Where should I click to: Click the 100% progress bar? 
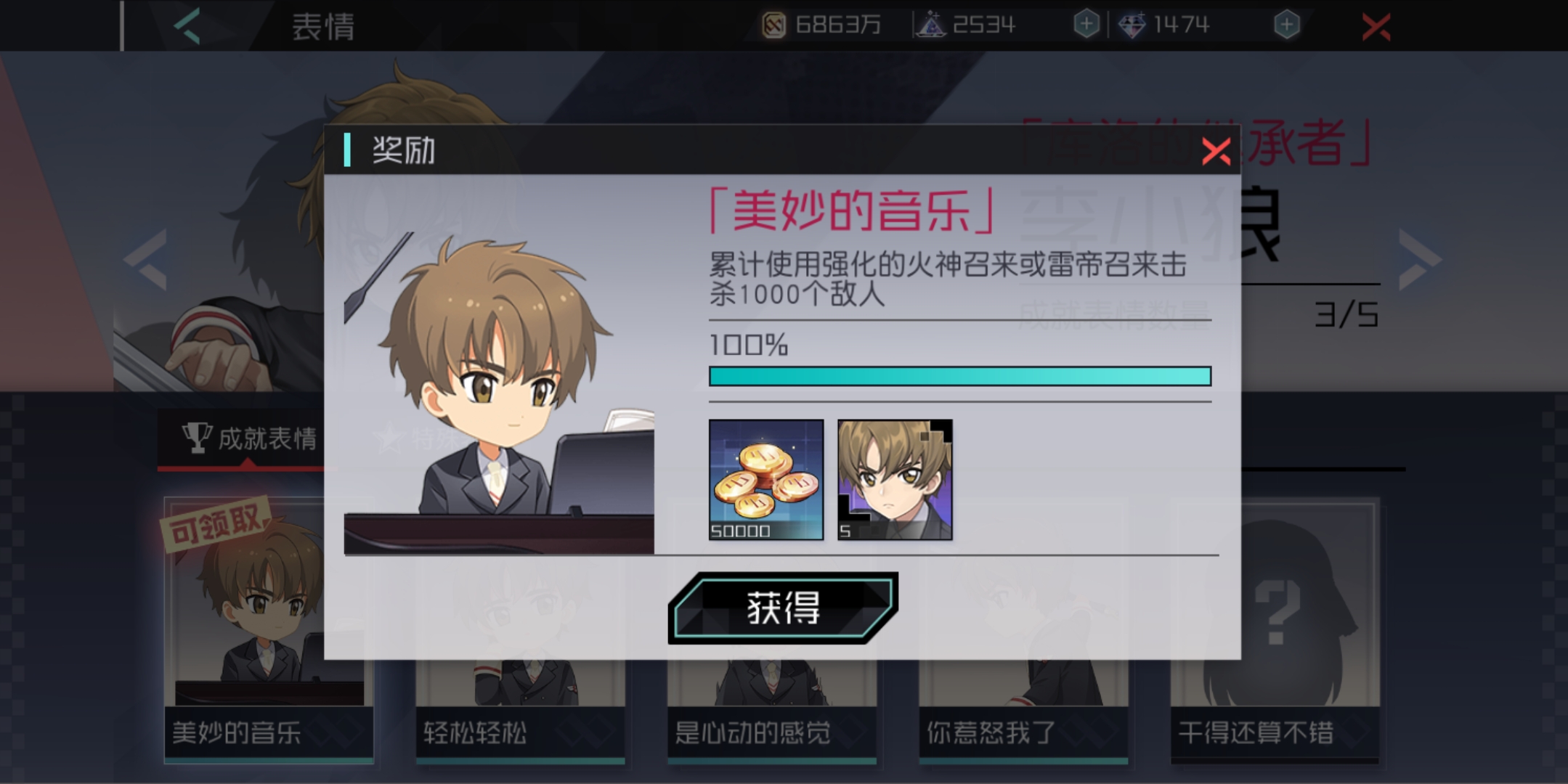click(960, 376)
